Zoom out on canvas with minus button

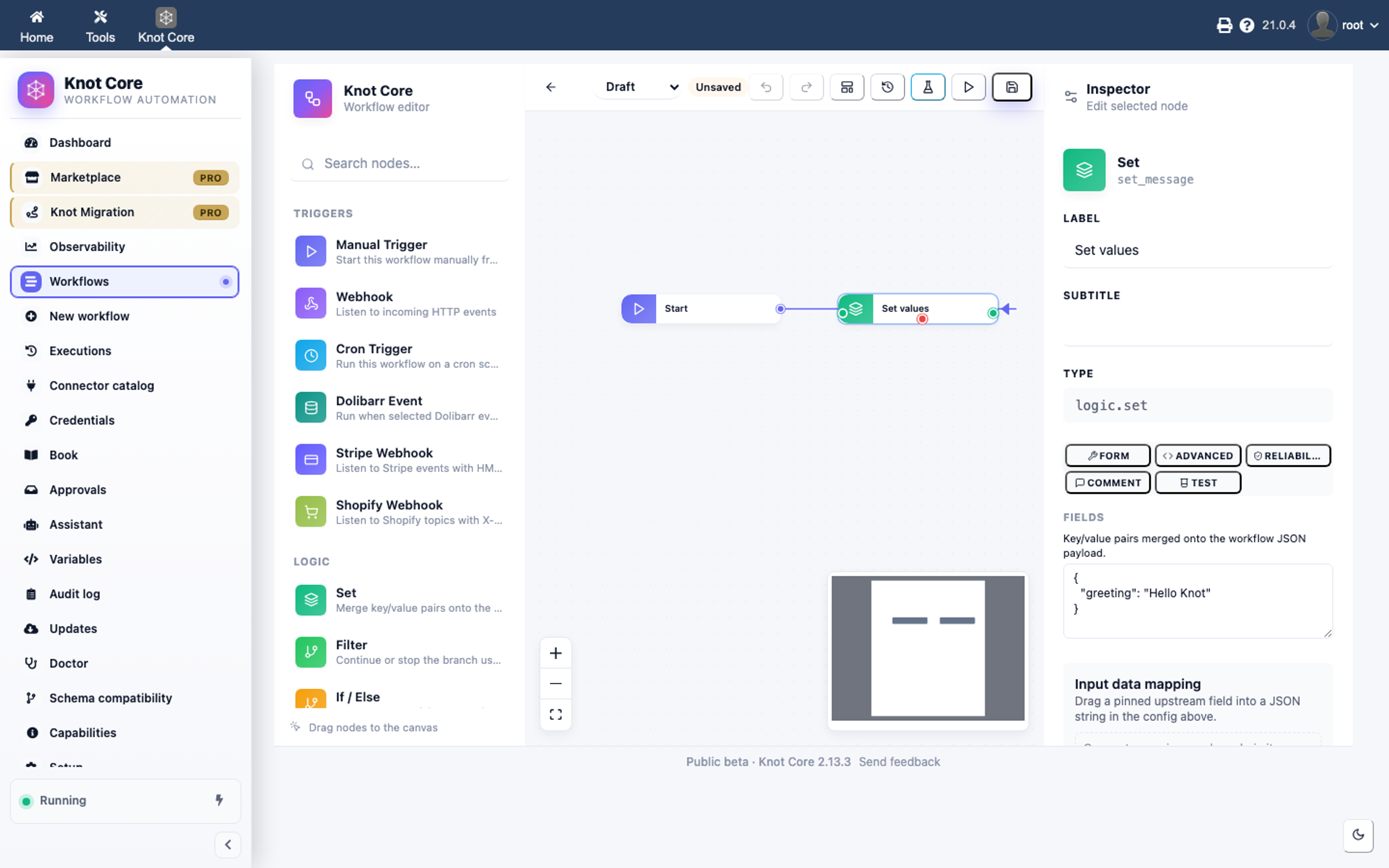(556, 684)
